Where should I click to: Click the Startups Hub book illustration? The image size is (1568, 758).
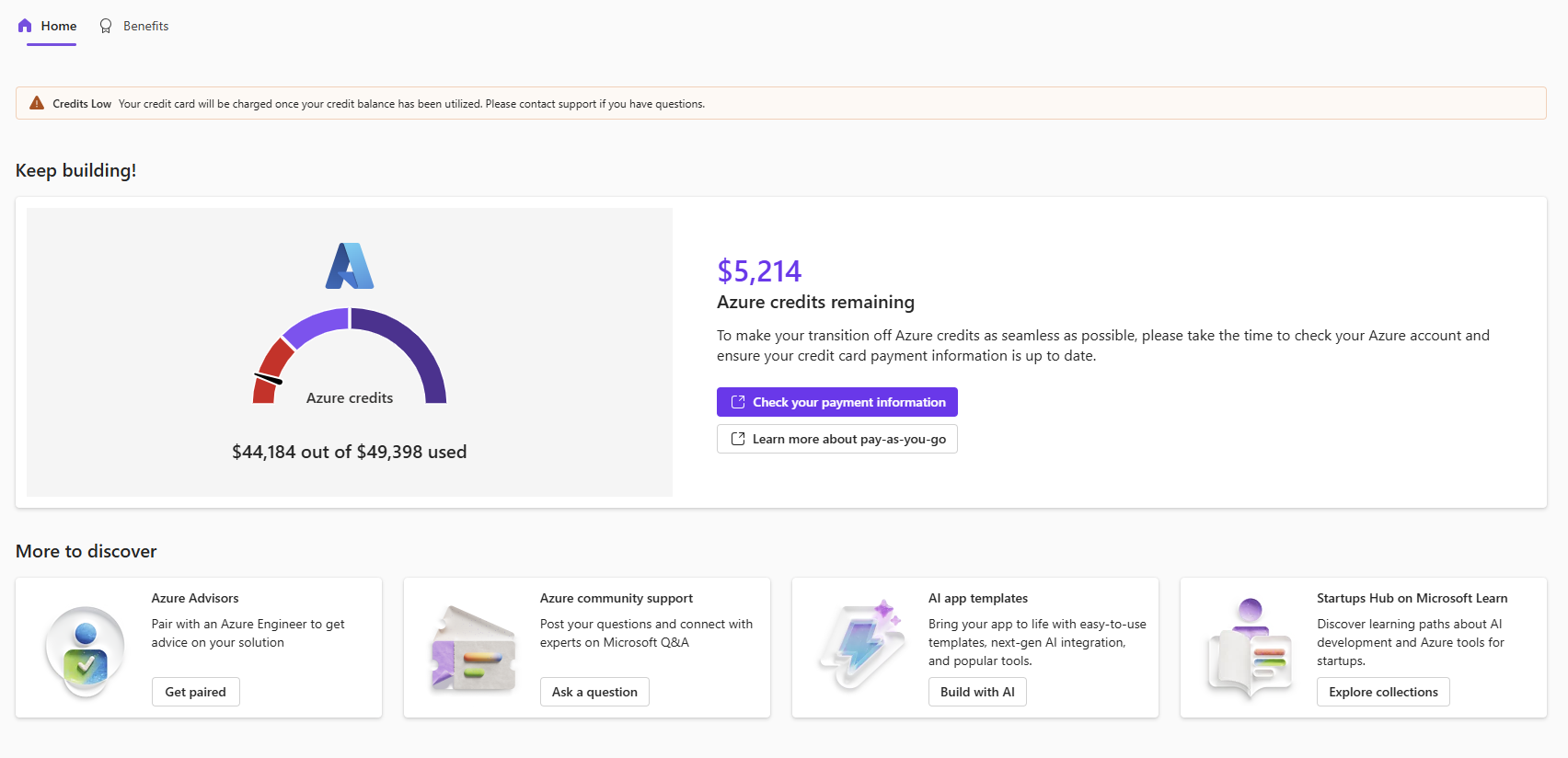(1250, 649)
